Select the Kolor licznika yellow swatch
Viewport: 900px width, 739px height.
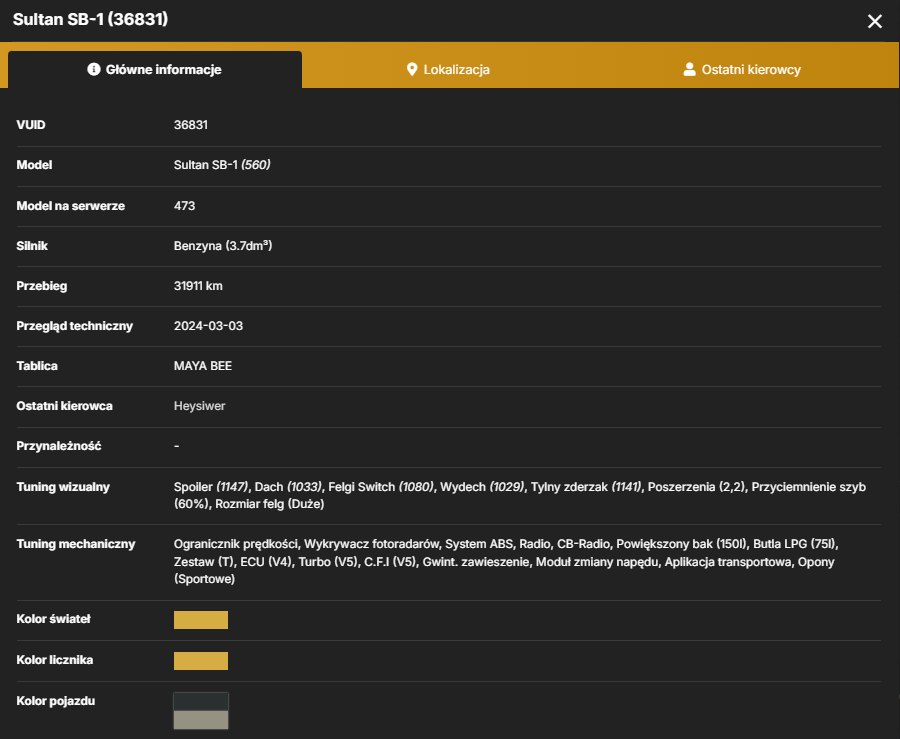201,660
